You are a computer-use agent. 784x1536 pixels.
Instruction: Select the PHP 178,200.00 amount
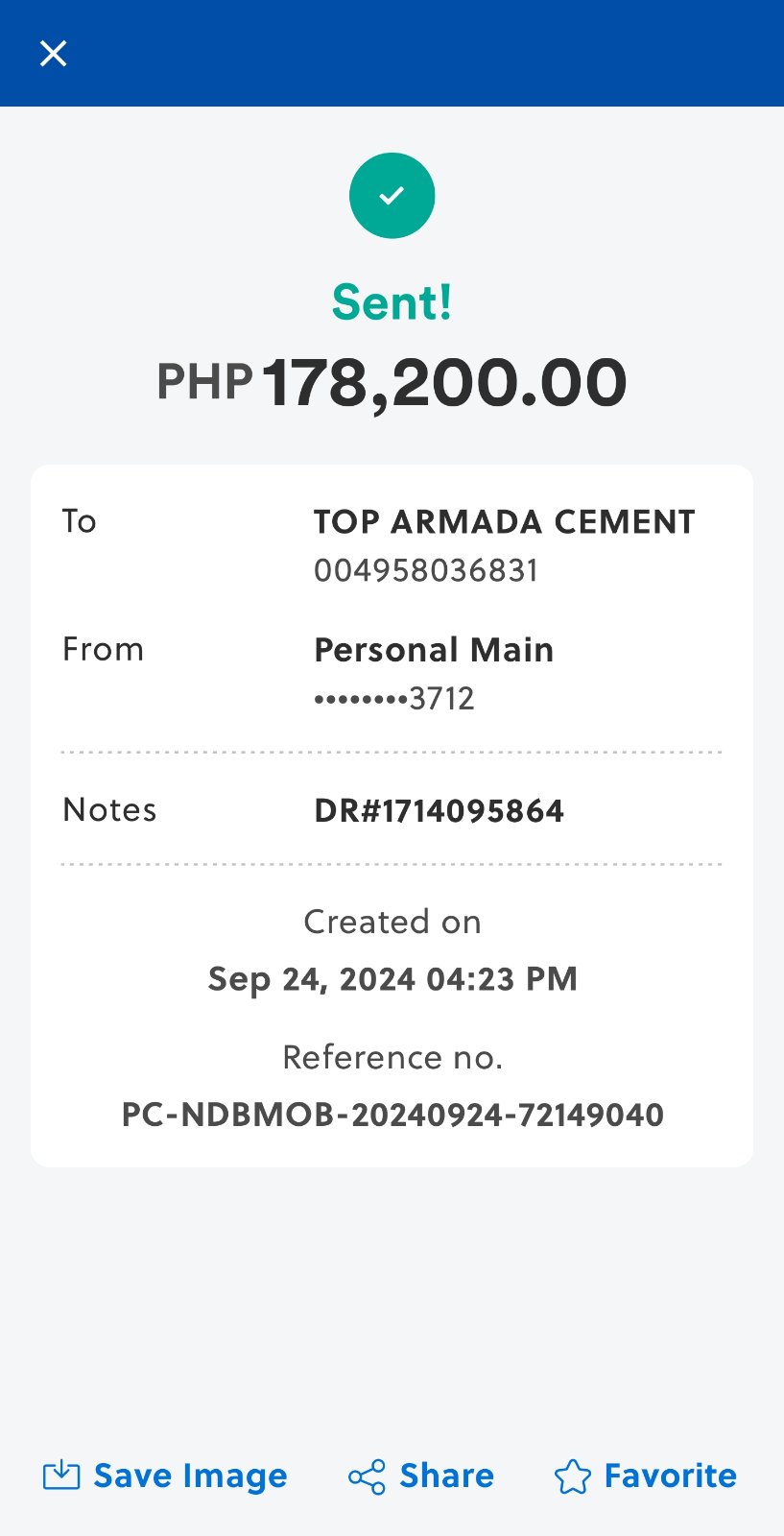pos(392,383)
